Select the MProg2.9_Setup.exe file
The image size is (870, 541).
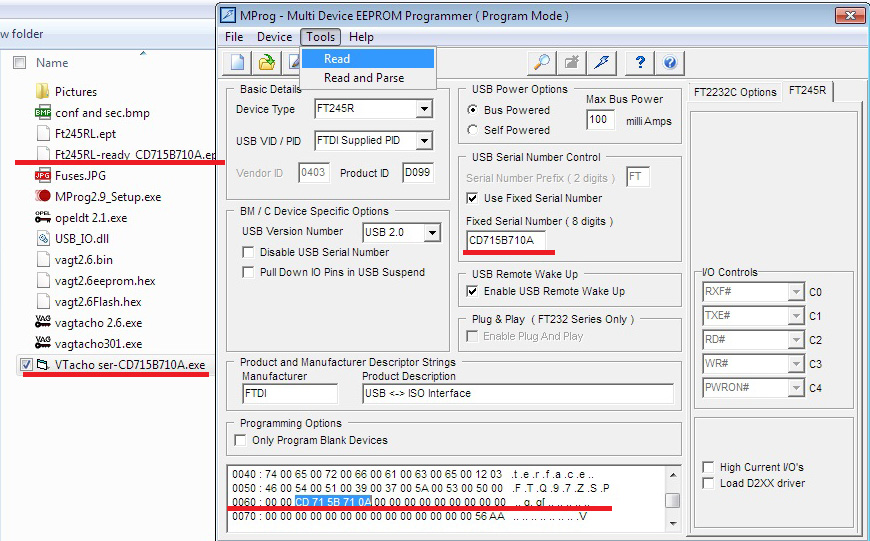click(107, 197)
